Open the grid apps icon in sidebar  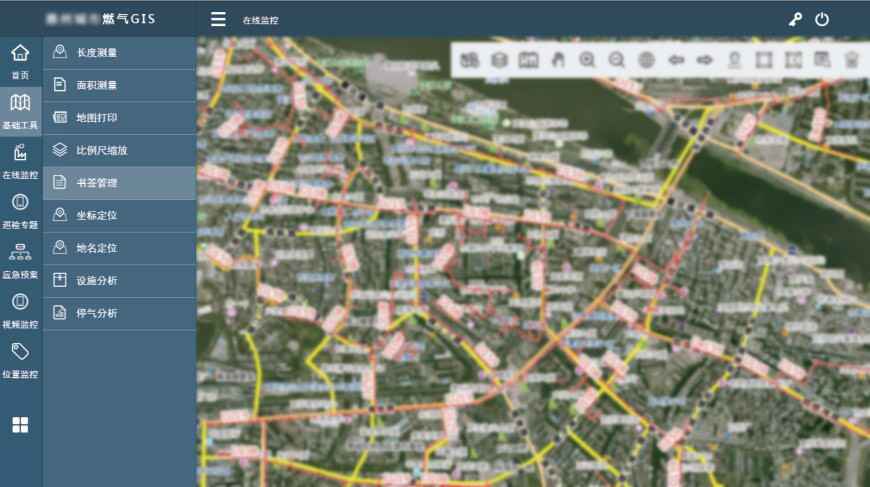20,425
